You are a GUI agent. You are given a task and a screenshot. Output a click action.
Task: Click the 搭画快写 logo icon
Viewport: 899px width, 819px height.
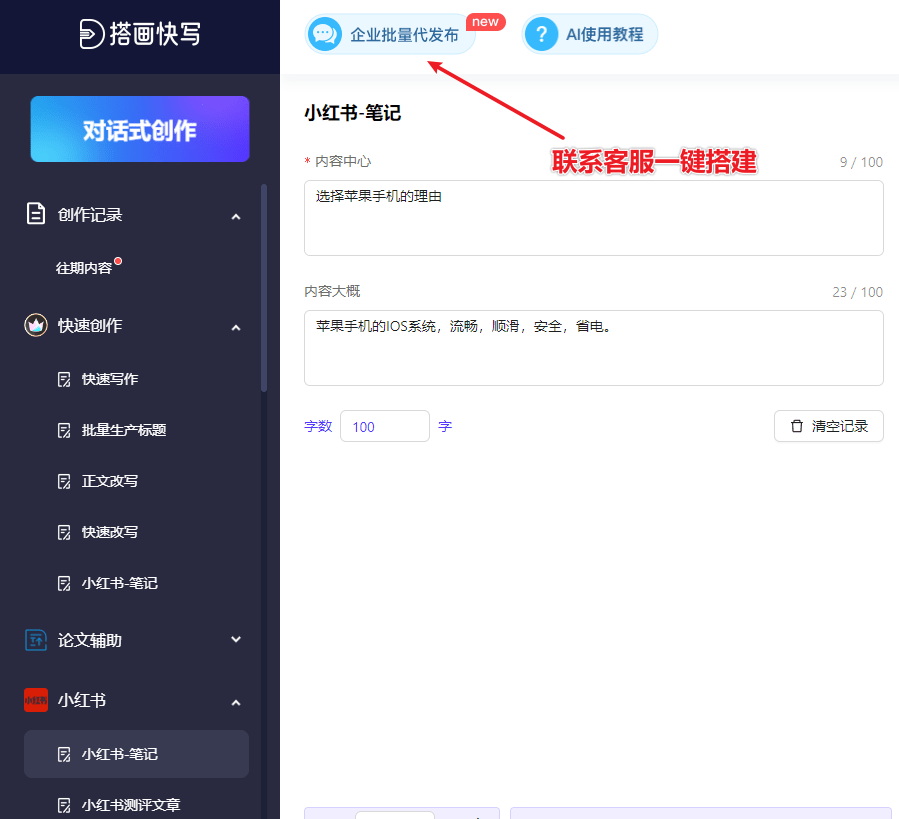click(92, 34)
